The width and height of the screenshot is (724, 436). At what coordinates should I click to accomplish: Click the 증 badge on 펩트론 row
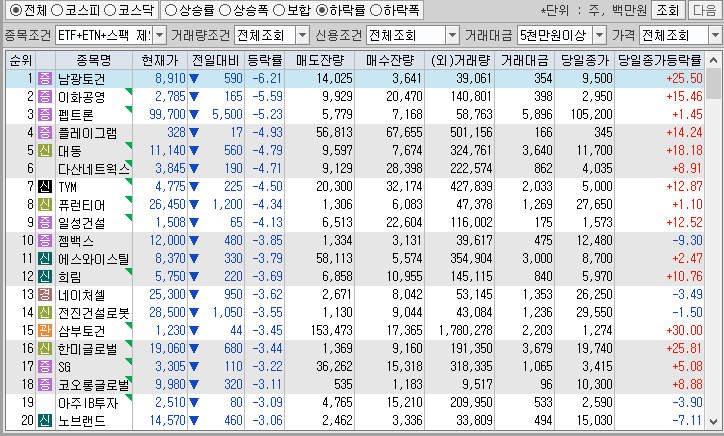(45, 115)
